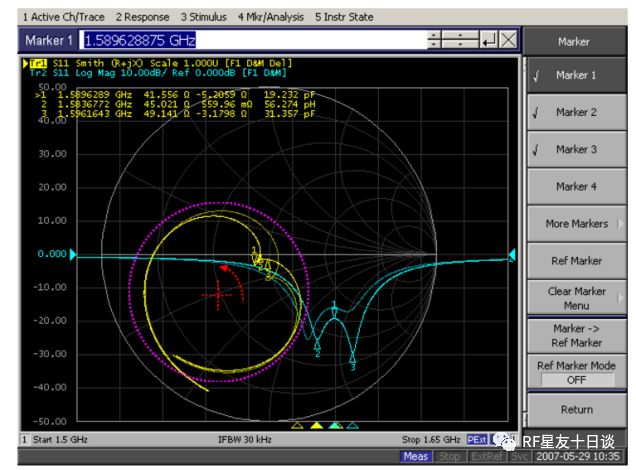Open the 2 Response menu
This screenshot has width=636, height=470.
(x=142, y=17)
